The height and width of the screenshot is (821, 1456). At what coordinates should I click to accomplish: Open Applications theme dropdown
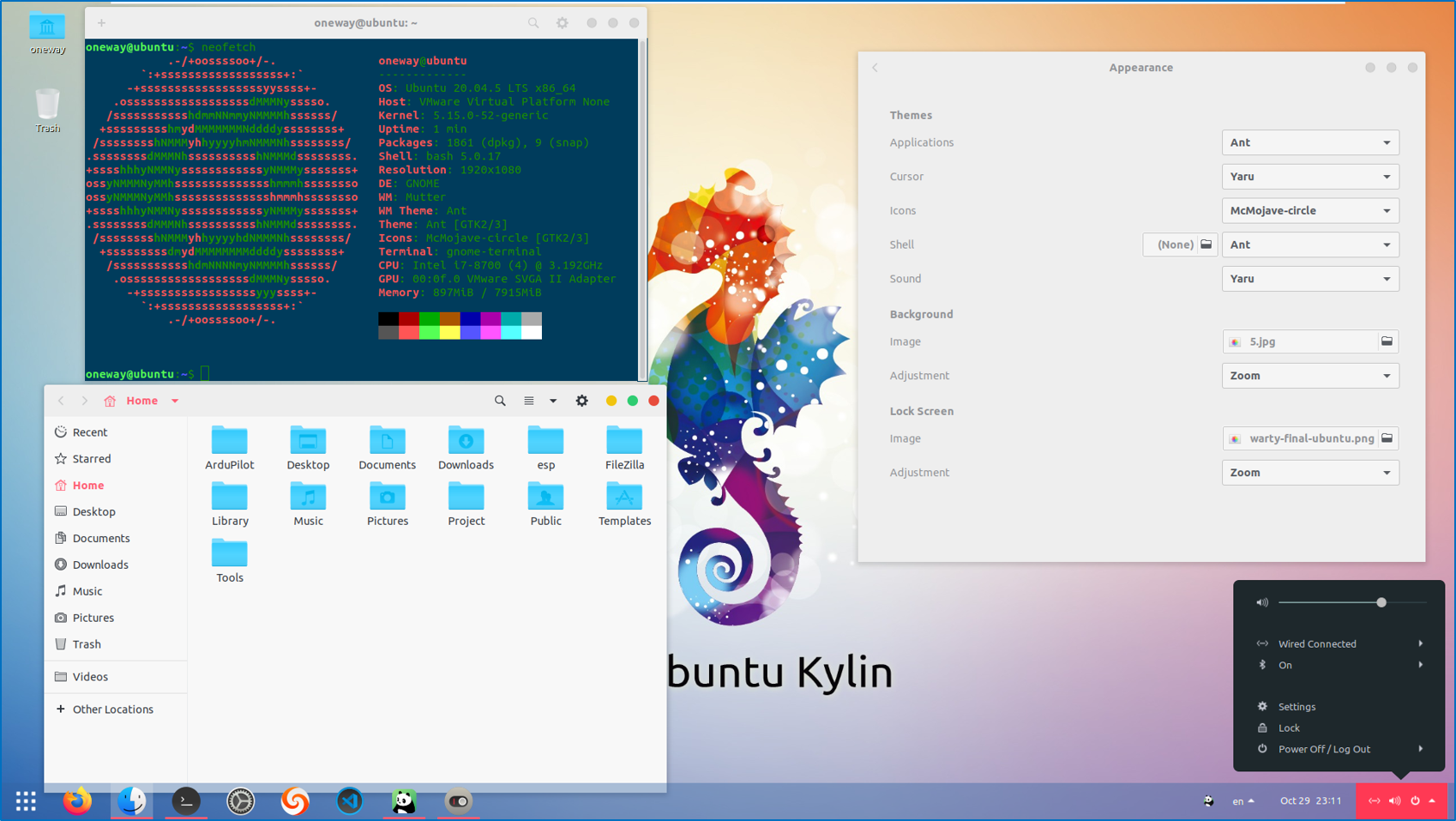pos(1310,142)
